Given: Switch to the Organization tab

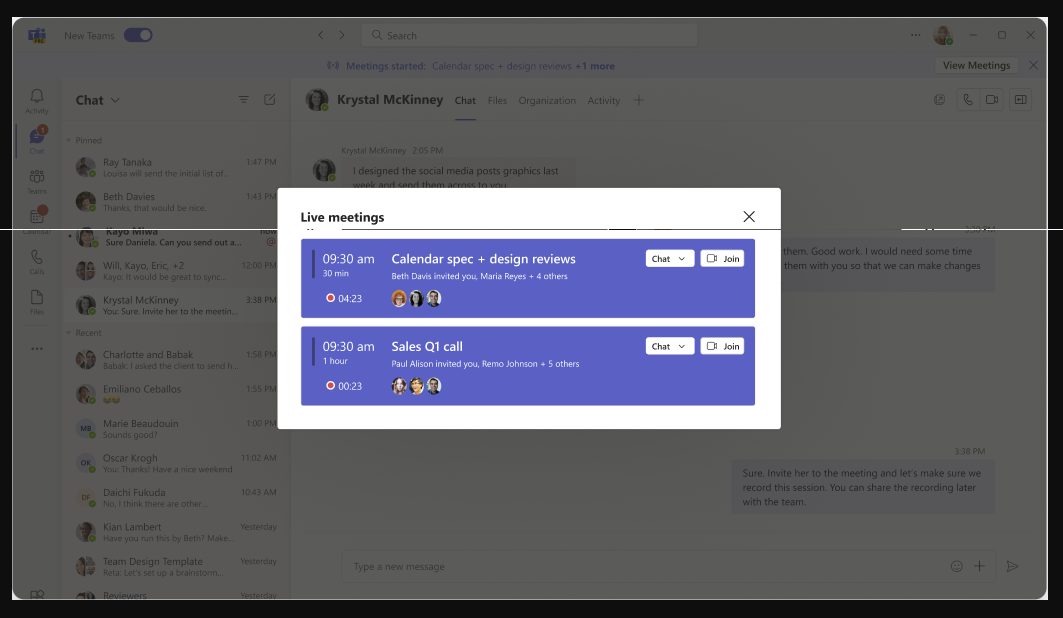Looking at the screenshot, I should pos(547,101).
